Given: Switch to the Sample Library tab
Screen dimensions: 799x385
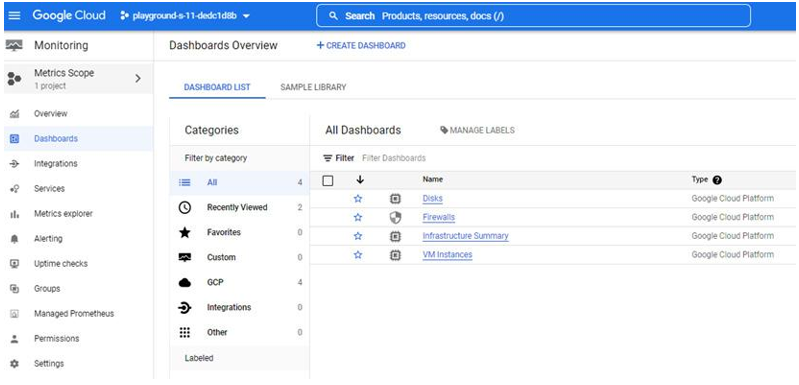Looking at the screenshot, I should click(x=313, y=87).
